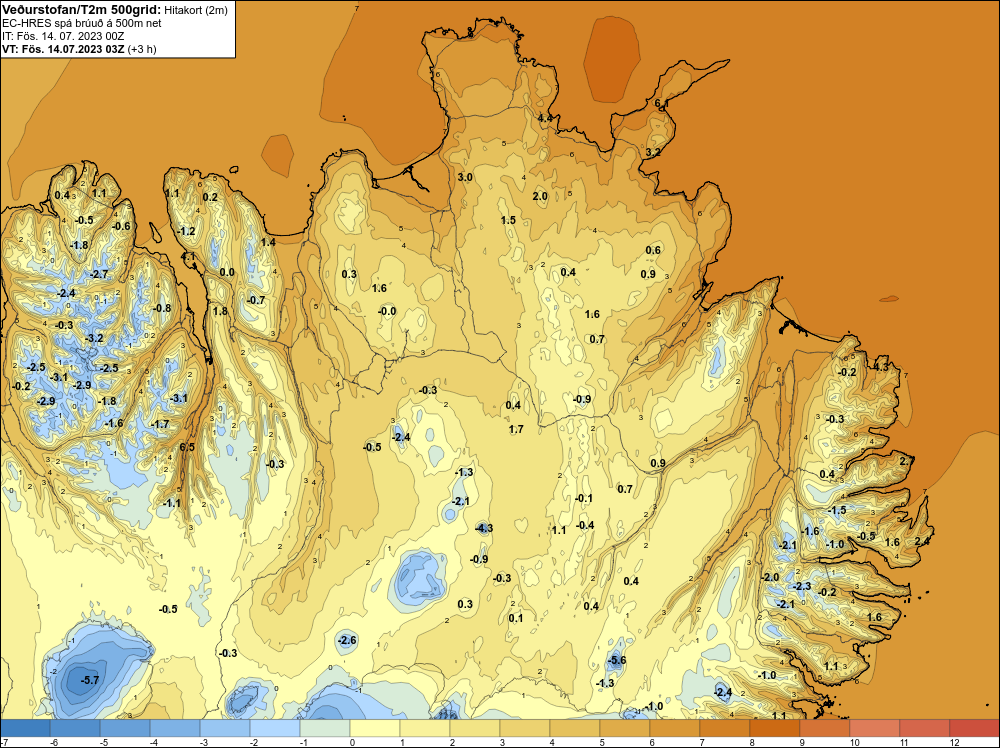Viewport: 1000px width, 748px height.
Task: Click the -5.6 temperature value on the map
Action: [x=617, y=660]
